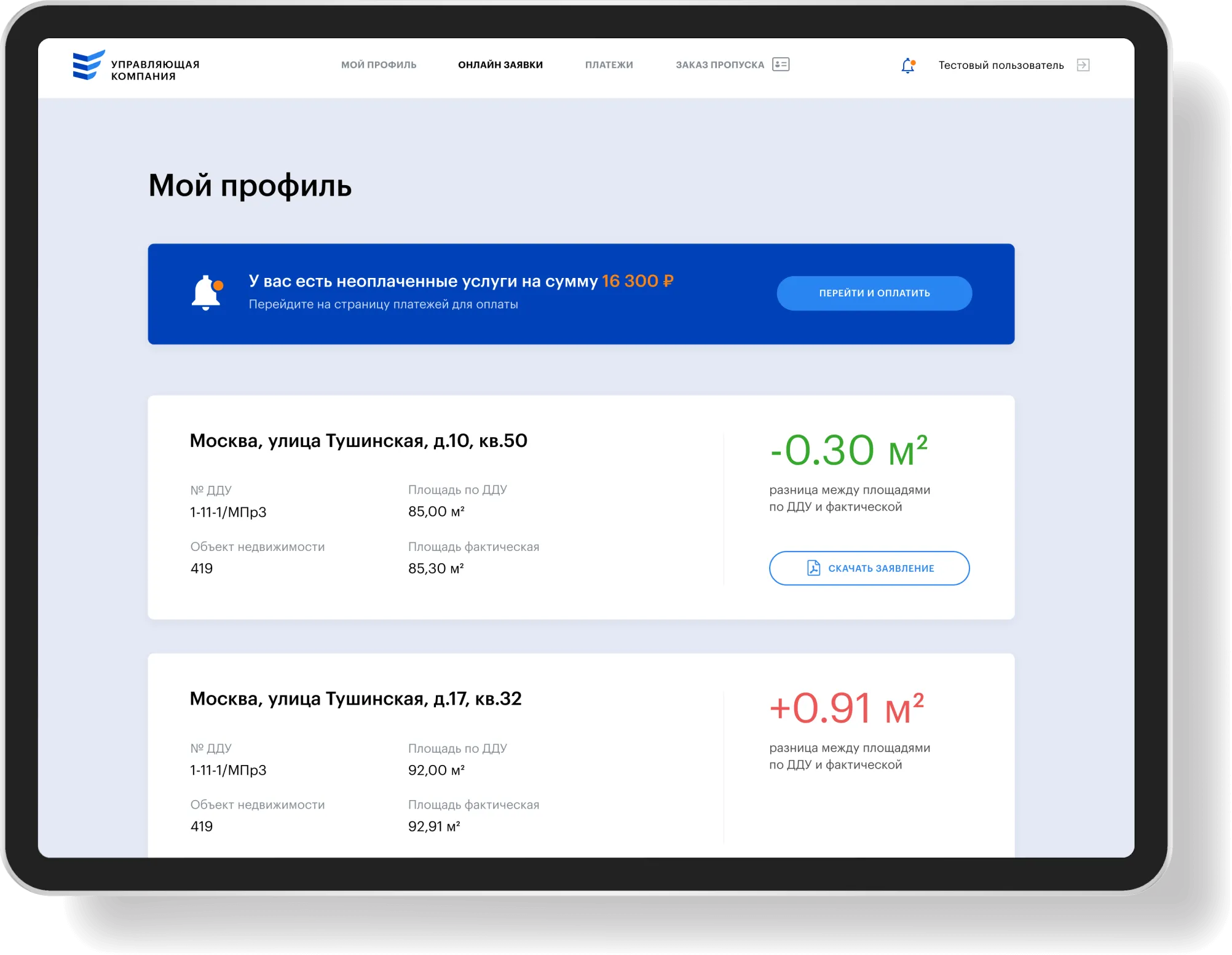Click ДДУ number 1-11-1/МПр3 in the кв.32 card
The width and height of the screenshot is (1232, 955).
(x=228, y=771)
